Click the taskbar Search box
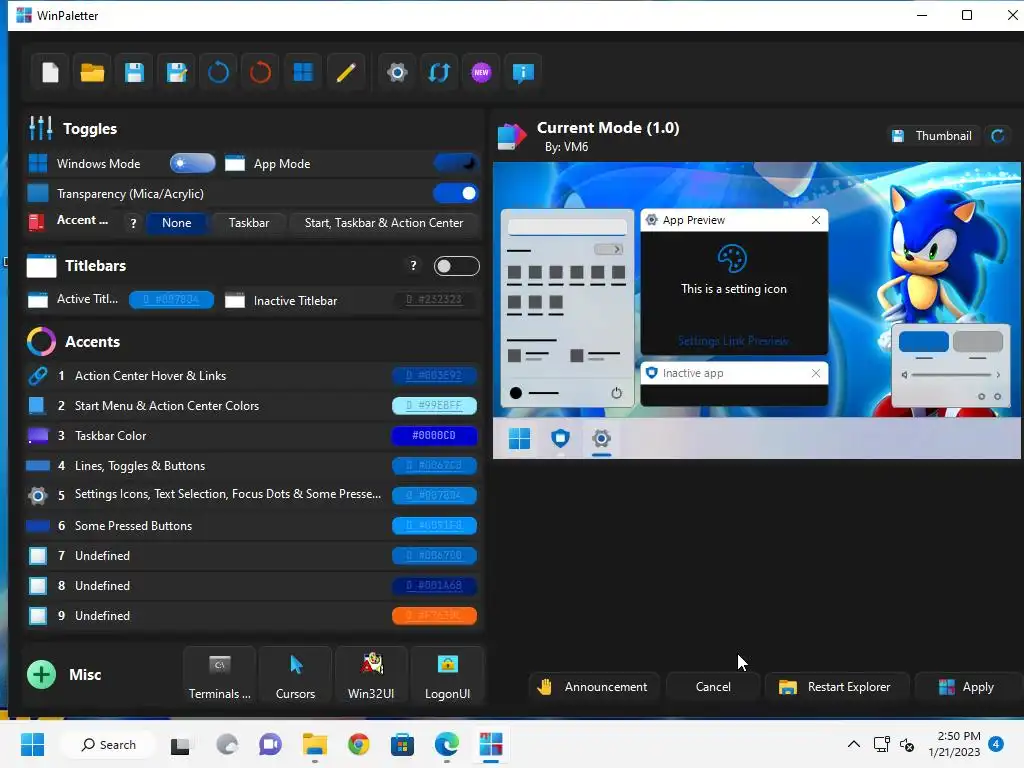Viewport: 1024px width, 768px height. (108, 744)
